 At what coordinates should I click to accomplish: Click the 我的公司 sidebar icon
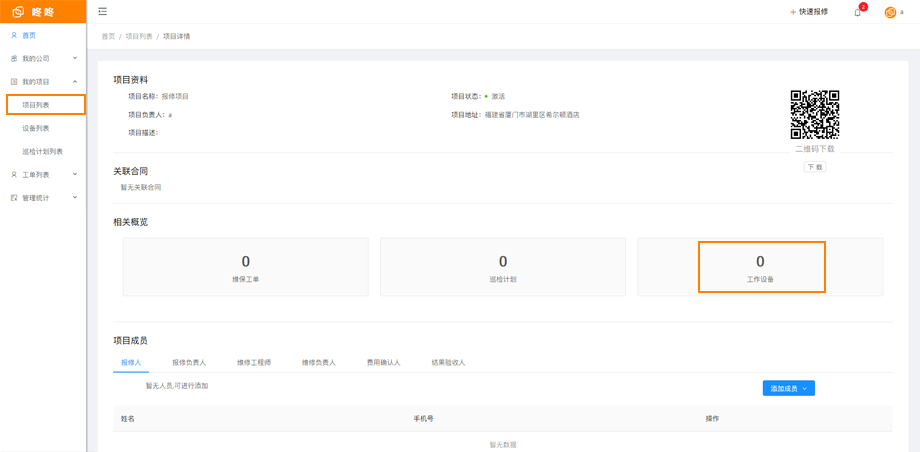pos(14,58)
